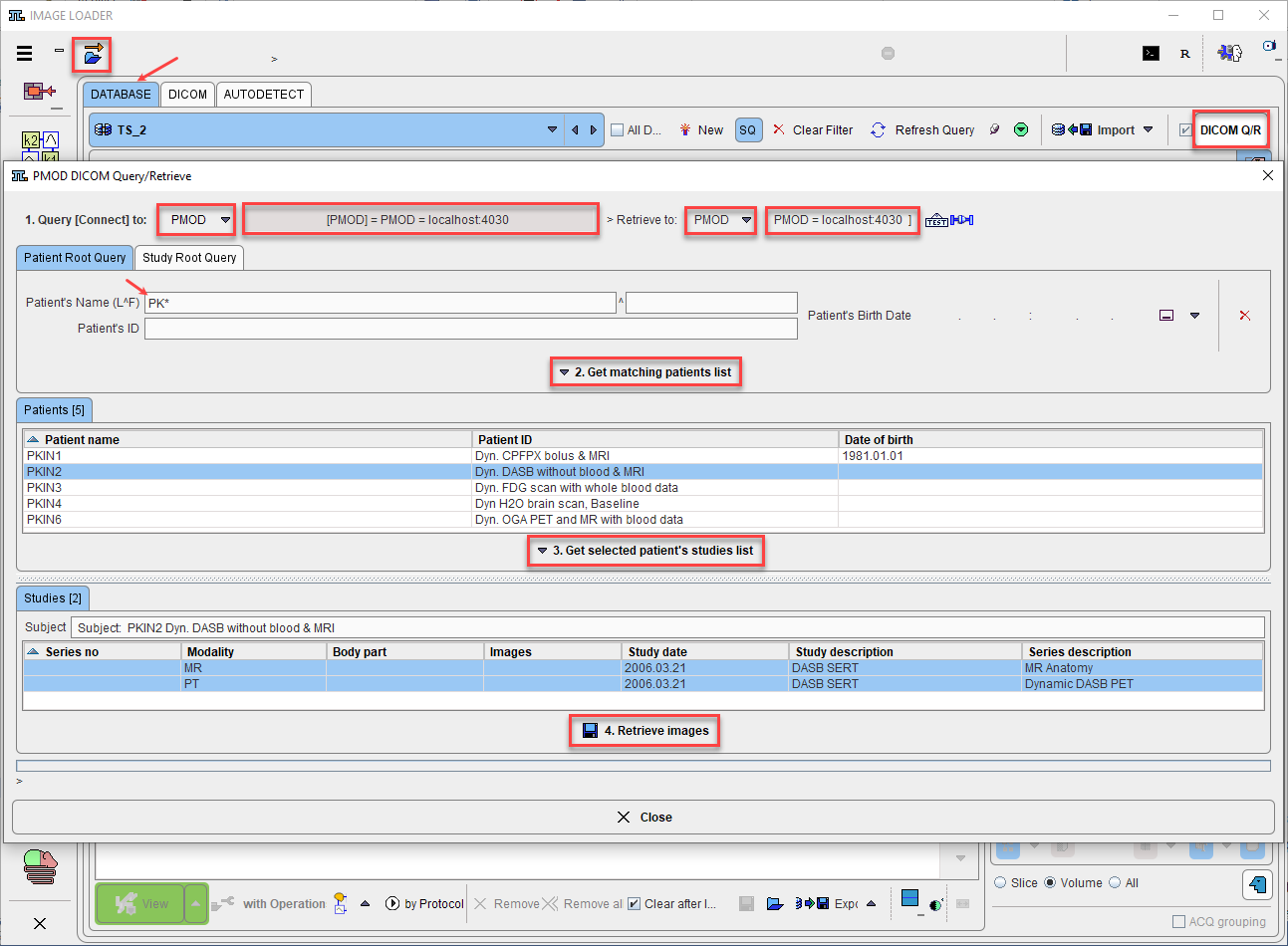The image size is (1288, 946).
Task: Click the Export database icon at bottom
Action: point(812,904)
